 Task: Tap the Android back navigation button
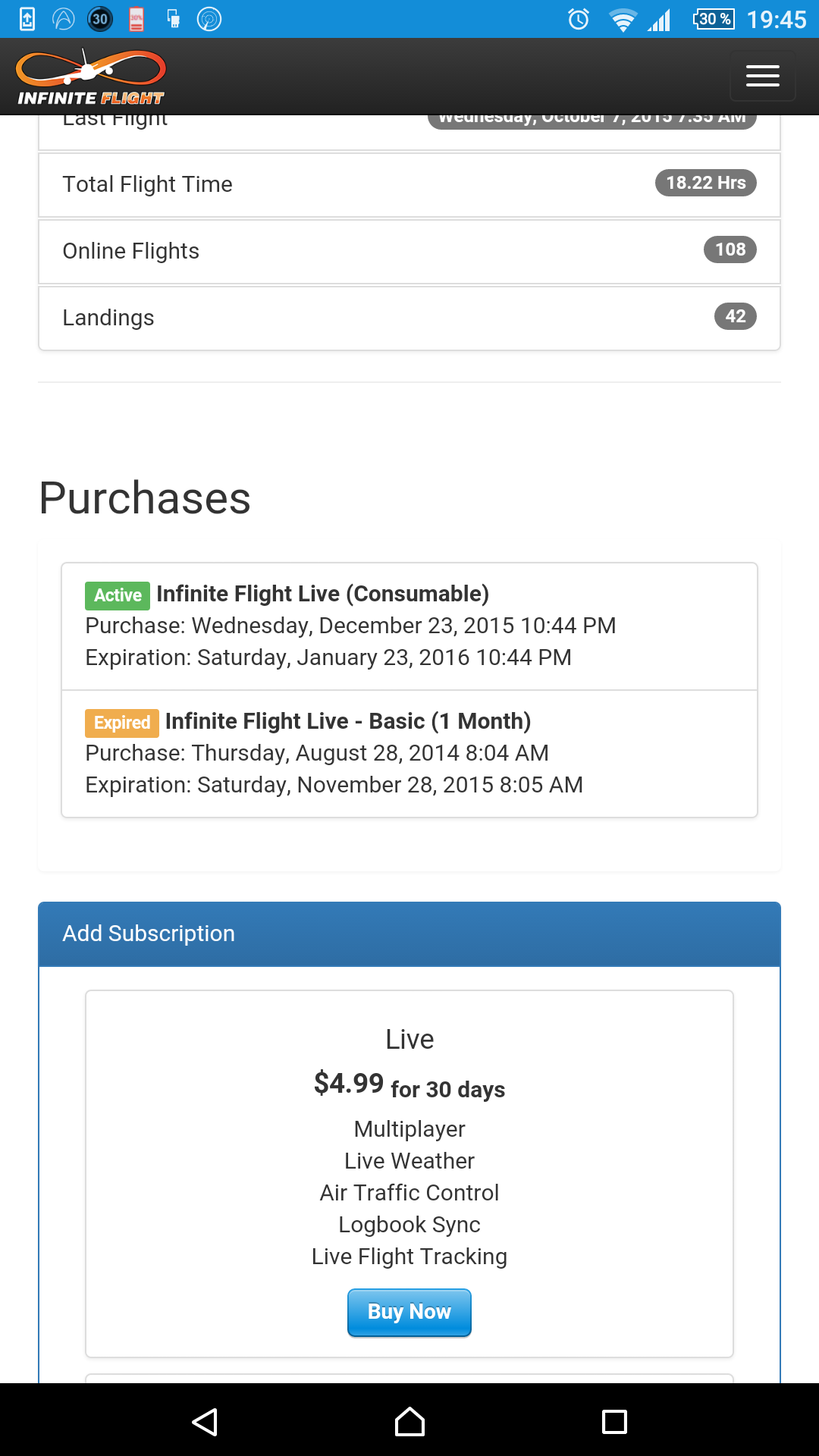[205, 1422]
